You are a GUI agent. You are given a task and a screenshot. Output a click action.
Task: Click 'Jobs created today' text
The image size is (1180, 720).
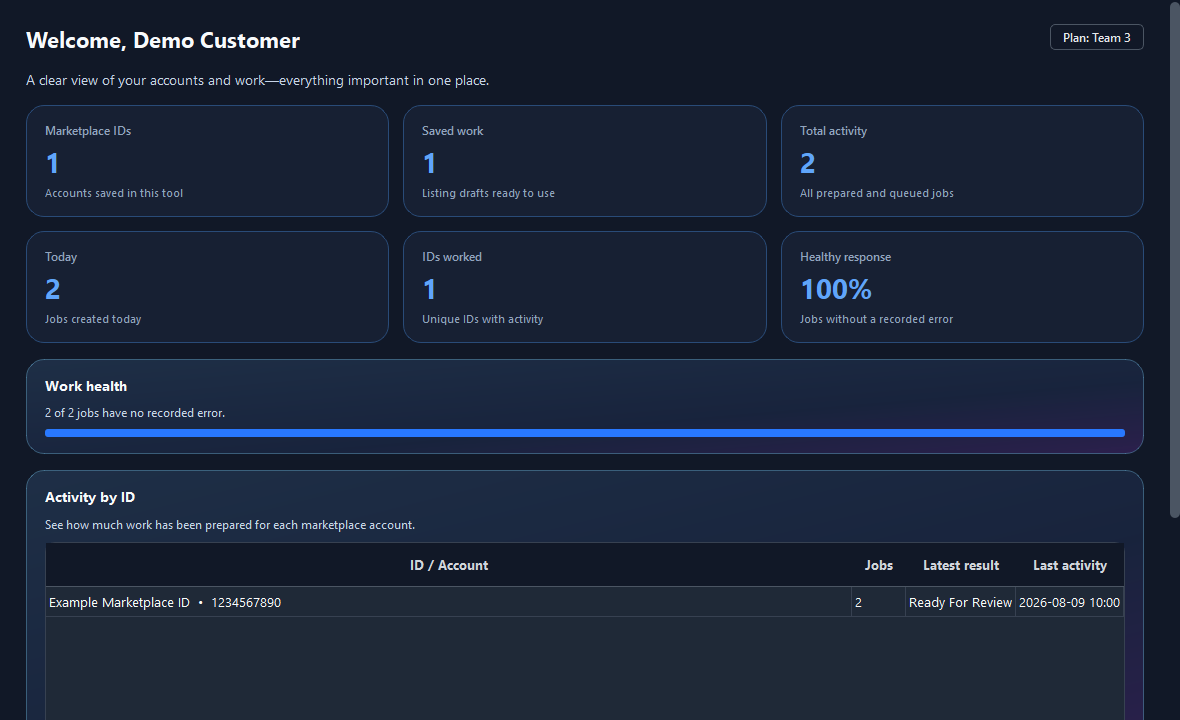pos(93,319)
